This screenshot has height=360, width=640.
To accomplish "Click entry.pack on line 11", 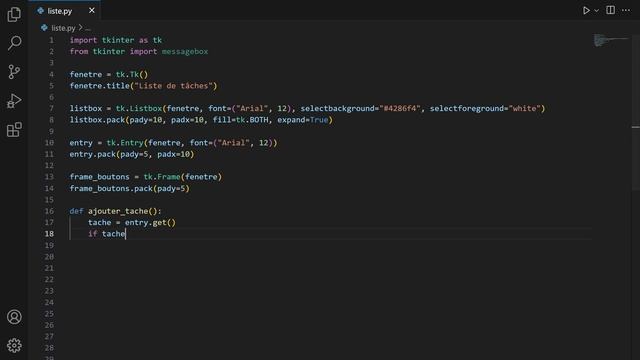I will click(x=93, y=154).
